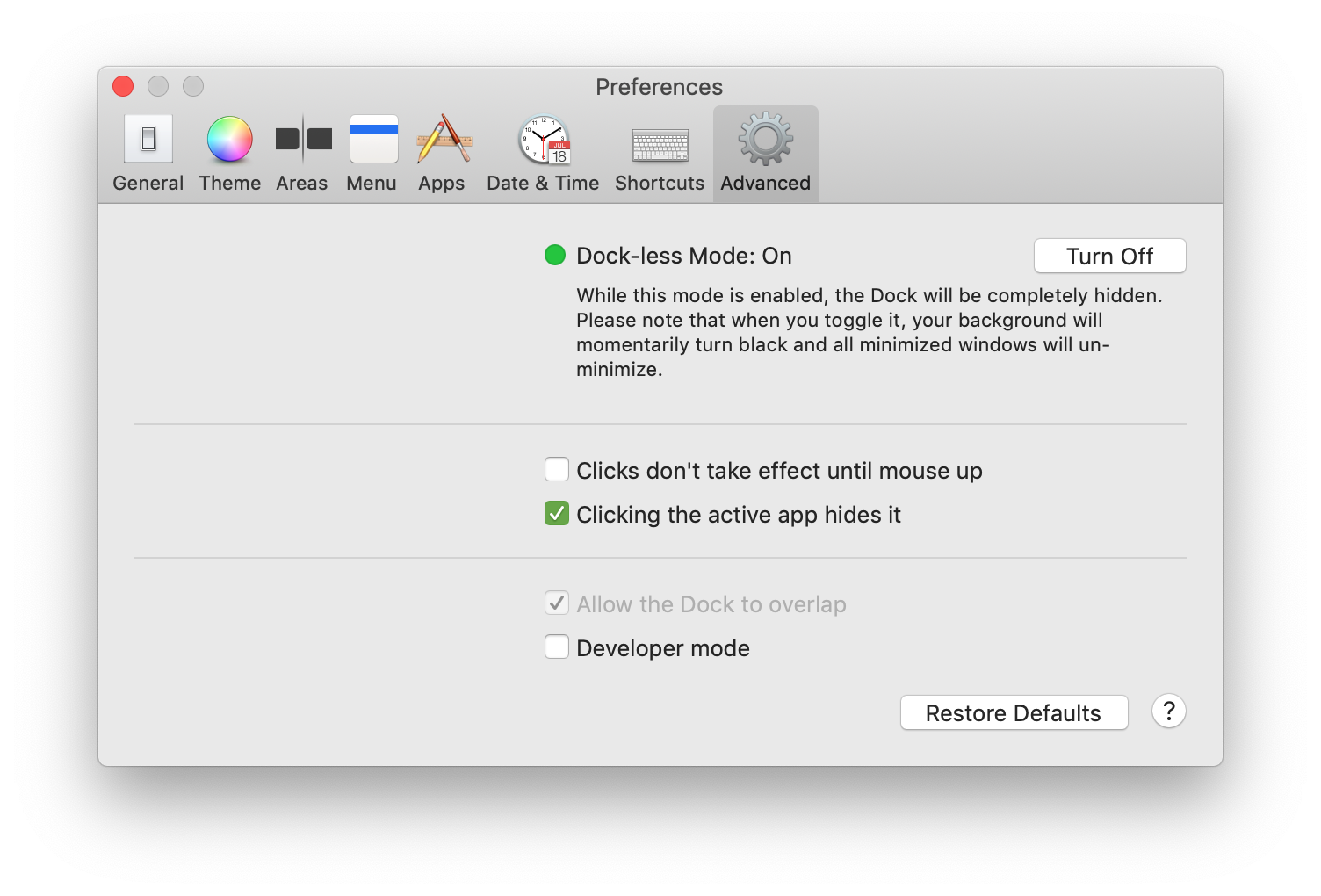Open help with the question mark button
Viewport: 1321px width, 896px height.
point(1168,712)
